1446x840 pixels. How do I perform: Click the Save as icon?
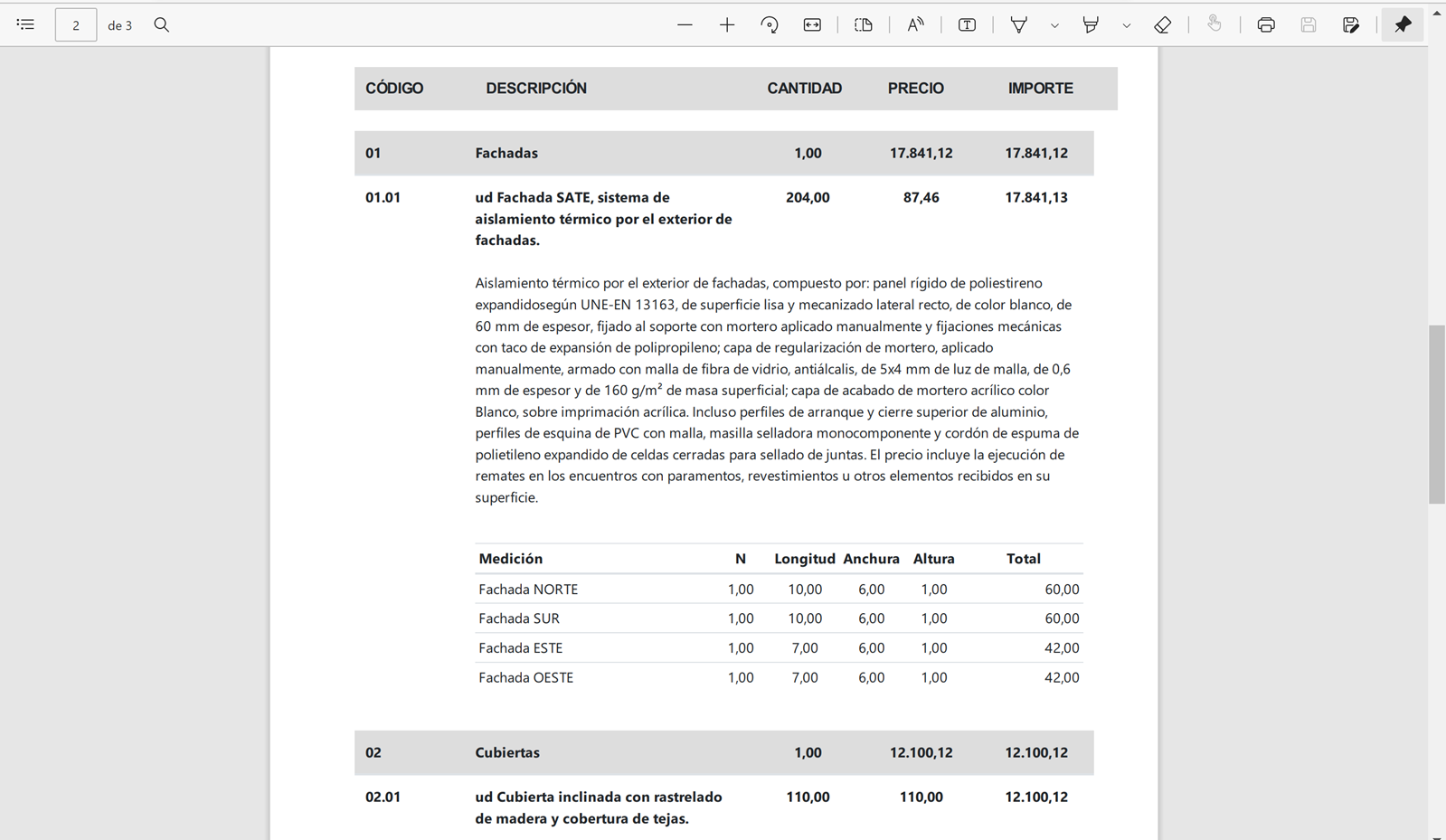pos(1351,24)
